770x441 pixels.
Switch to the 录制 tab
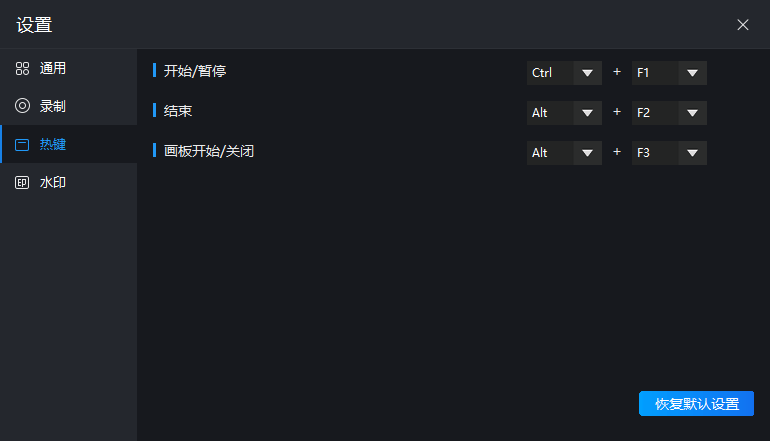pos(53,106)
